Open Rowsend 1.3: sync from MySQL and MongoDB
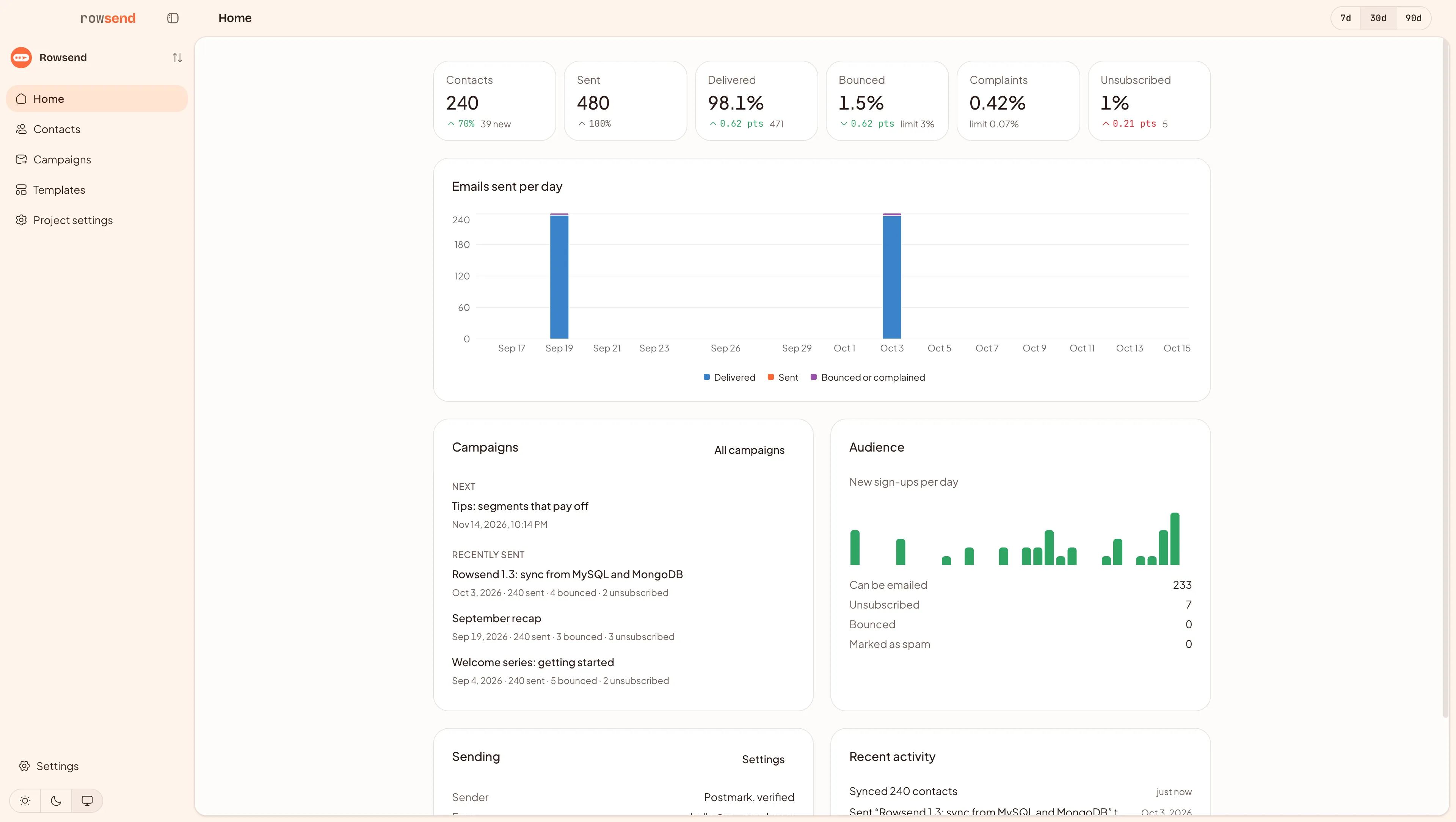Viewport: 1456px width, 822px height. [x=568, y=574]
